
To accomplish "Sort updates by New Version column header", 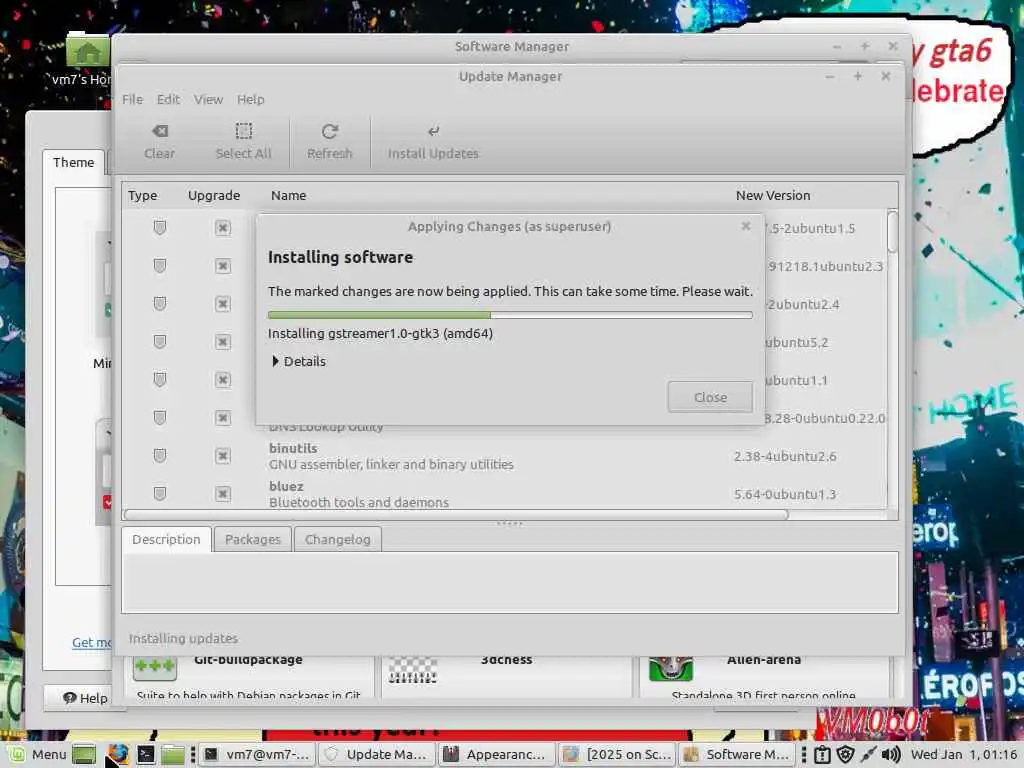I will coord(773,195).
